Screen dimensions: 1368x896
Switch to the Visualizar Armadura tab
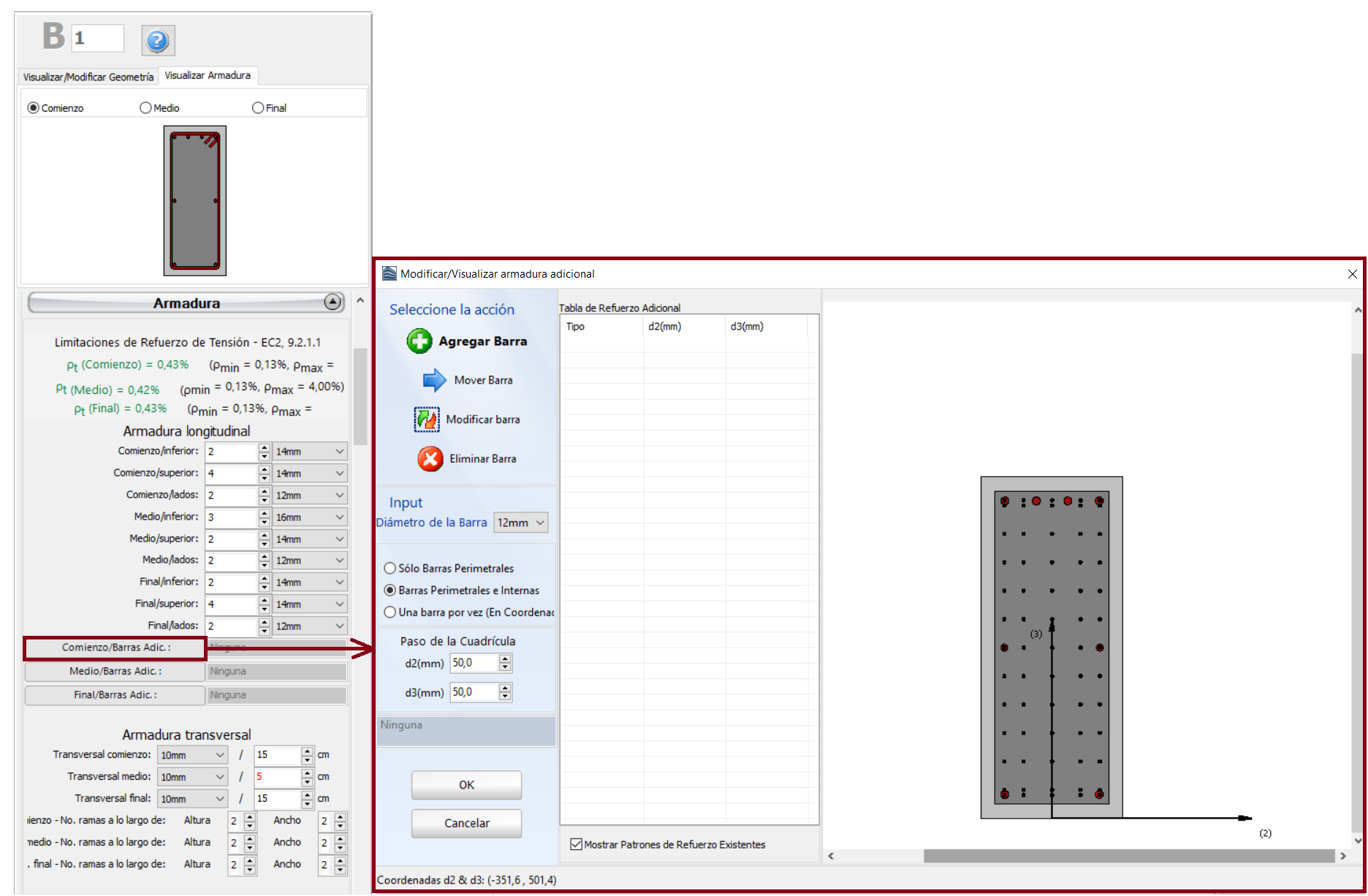[x=208, y=76]
